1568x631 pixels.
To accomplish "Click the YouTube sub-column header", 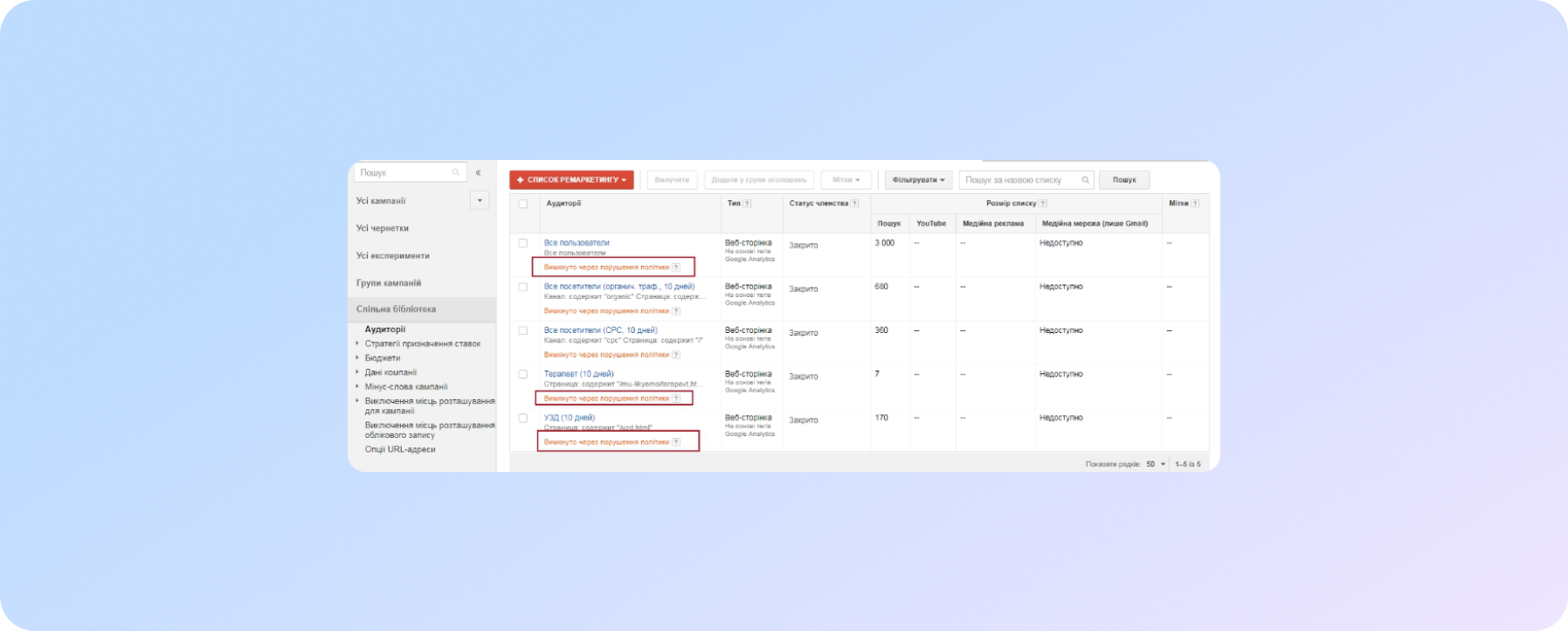I will (x=931, y=224).
